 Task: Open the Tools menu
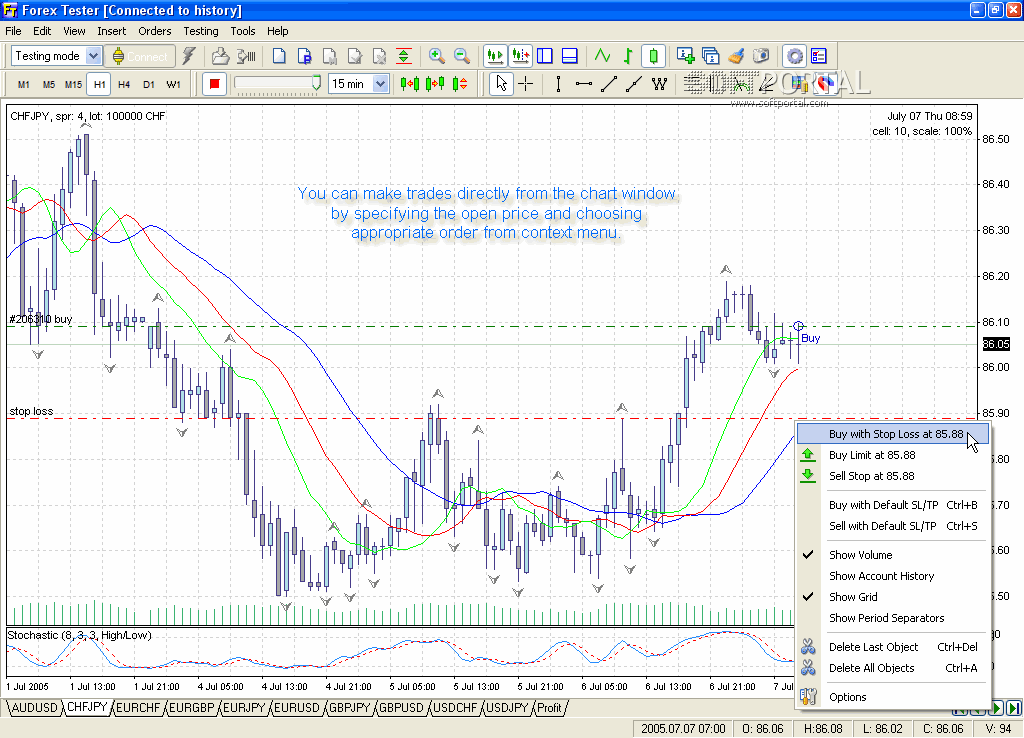pyautogui.click(x=243, y=31)
